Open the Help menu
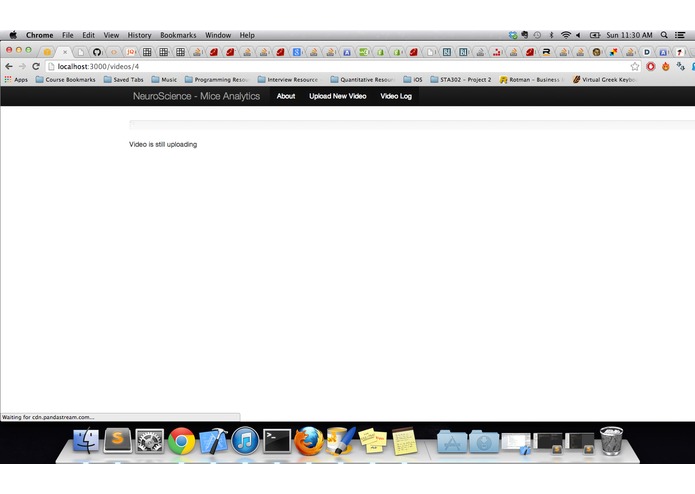The height and width of the screenshot is (494, 695). (x=247, y=35)
